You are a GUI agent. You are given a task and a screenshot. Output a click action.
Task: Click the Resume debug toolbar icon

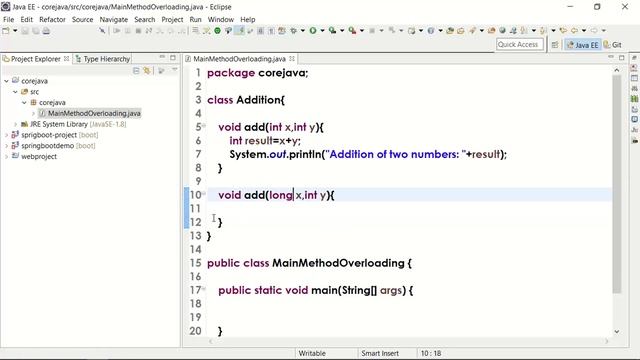(117, 31)
